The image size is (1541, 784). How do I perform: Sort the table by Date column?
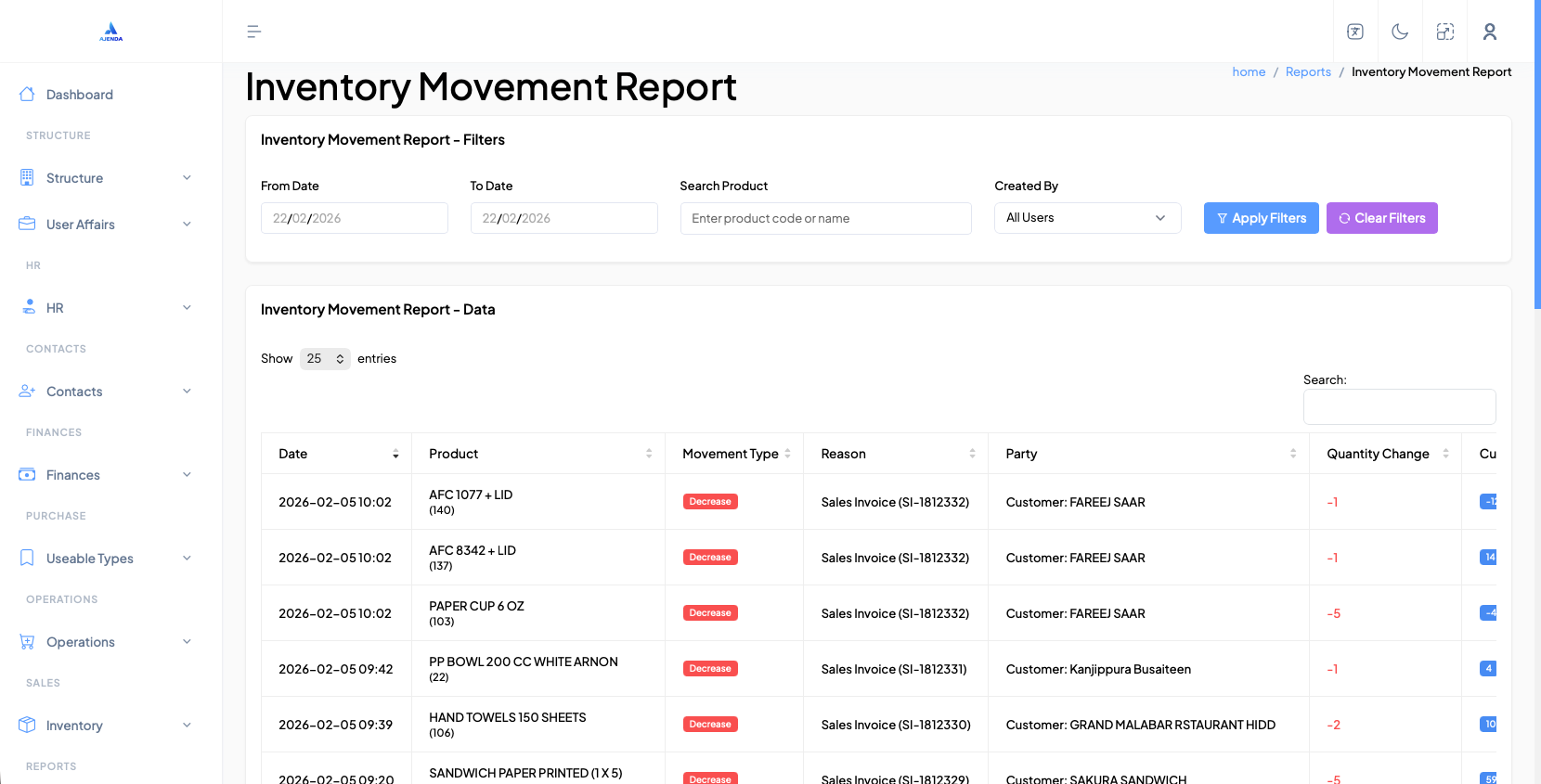[x=336, y=454]
